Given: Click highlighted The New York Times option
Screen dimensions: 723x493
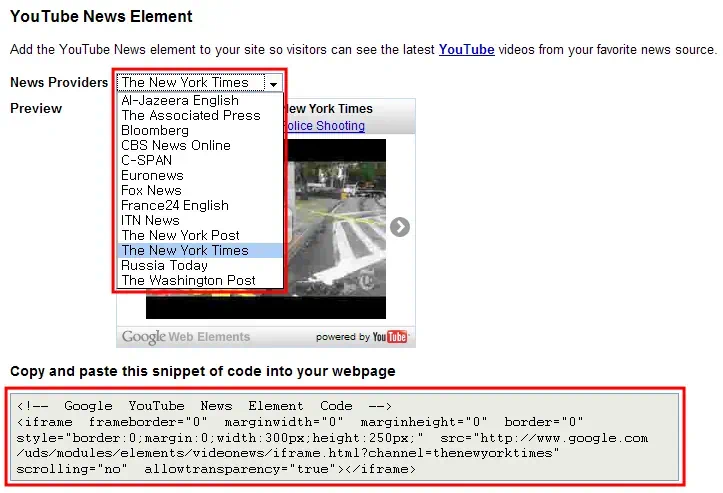Looking at the screenshot, I should [x=185, y=250].
